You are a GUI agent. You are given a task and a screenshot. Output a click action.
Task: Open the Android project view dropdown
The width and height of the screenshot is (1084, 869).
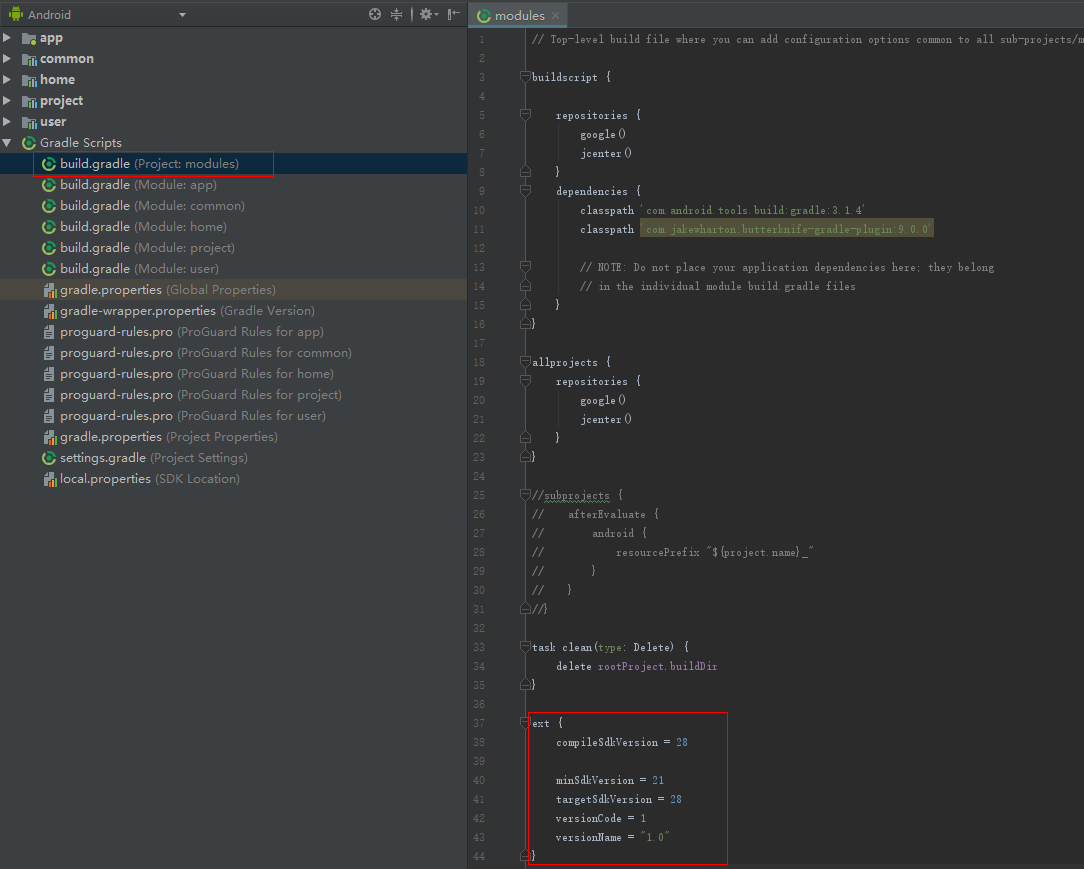coord(182,15)
